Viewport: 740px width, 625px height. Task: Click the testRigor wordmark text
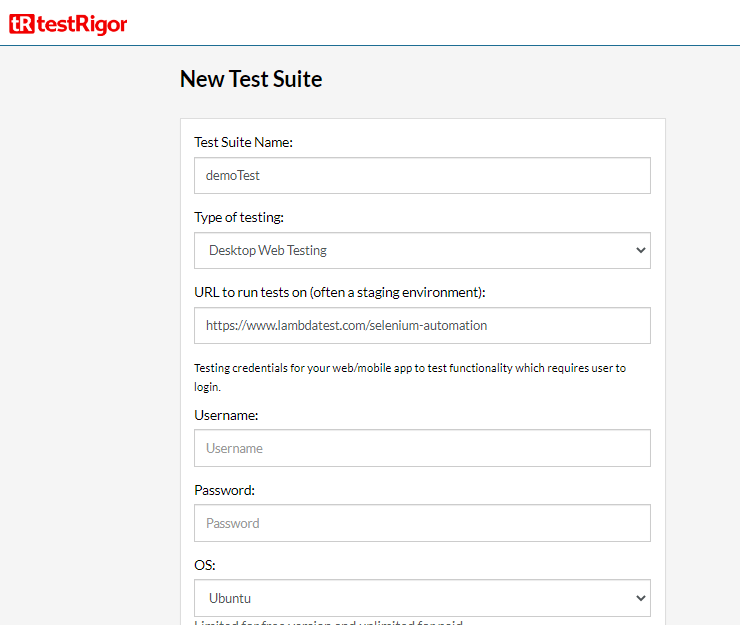(x=81, y=23)
